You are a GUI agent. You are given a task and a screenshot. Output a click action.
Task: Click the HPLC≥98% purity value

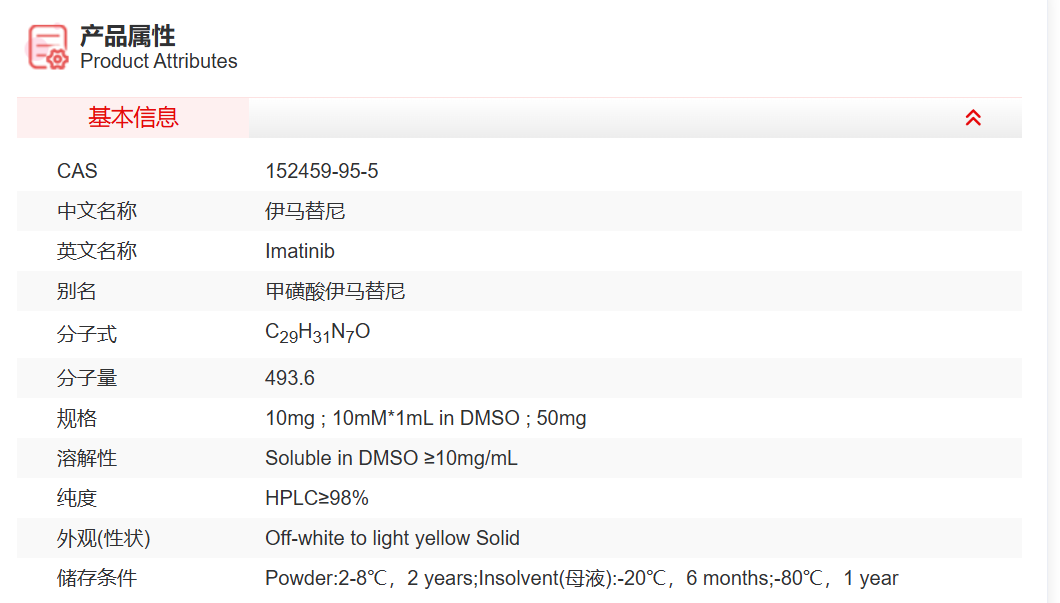pyautogui.click(x=316, y=498)
